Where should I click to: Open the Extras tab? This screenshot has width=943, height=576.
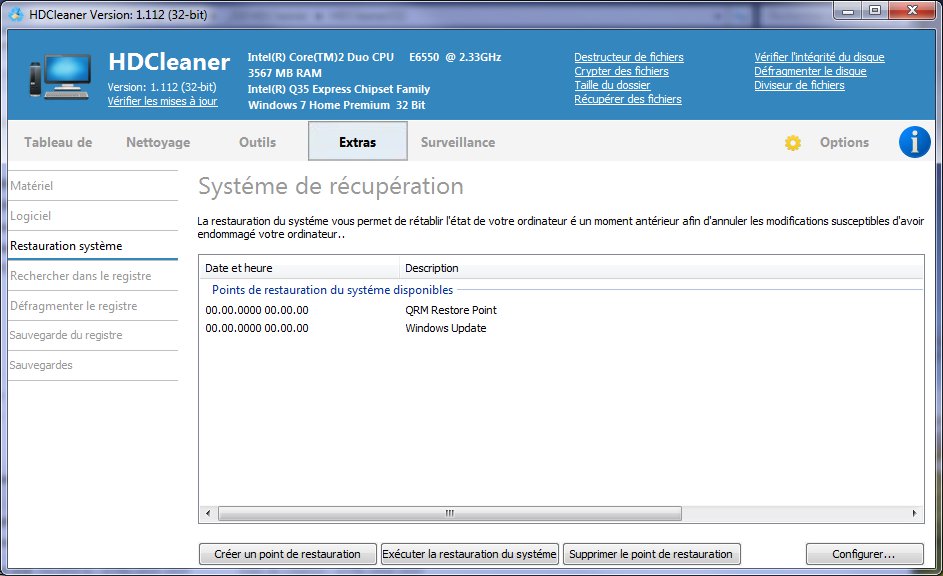tap(358, 142)
